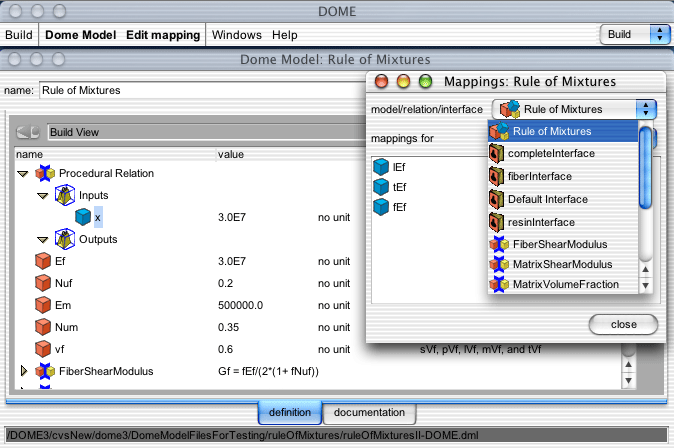Choose resinInterface from the dropdown list
This screenshot has height=448, width=674.
(x=563, y=222)
